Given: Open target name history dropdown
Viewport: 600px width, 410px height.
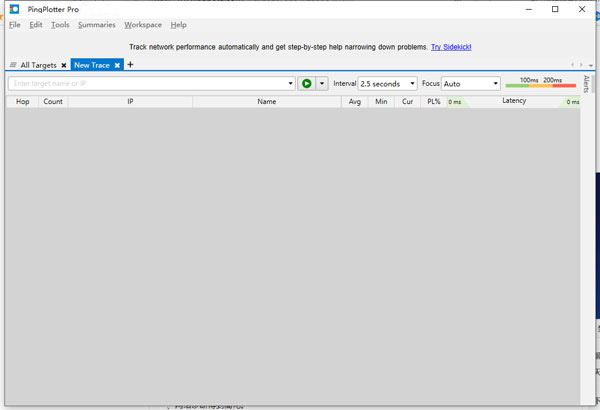Looking at the screenshot, I should click(x=291, y=84).
